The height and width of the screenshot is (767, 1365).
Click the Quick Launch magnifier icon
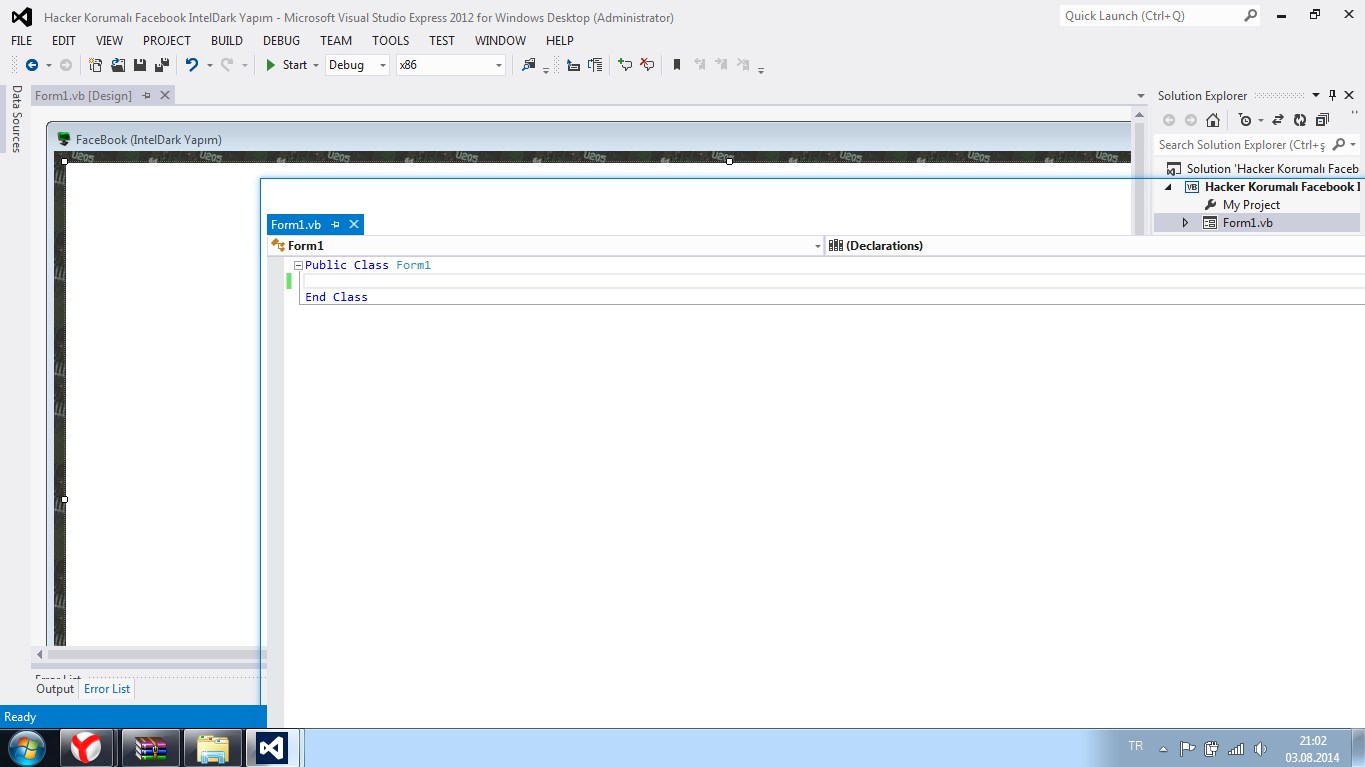1250,16
